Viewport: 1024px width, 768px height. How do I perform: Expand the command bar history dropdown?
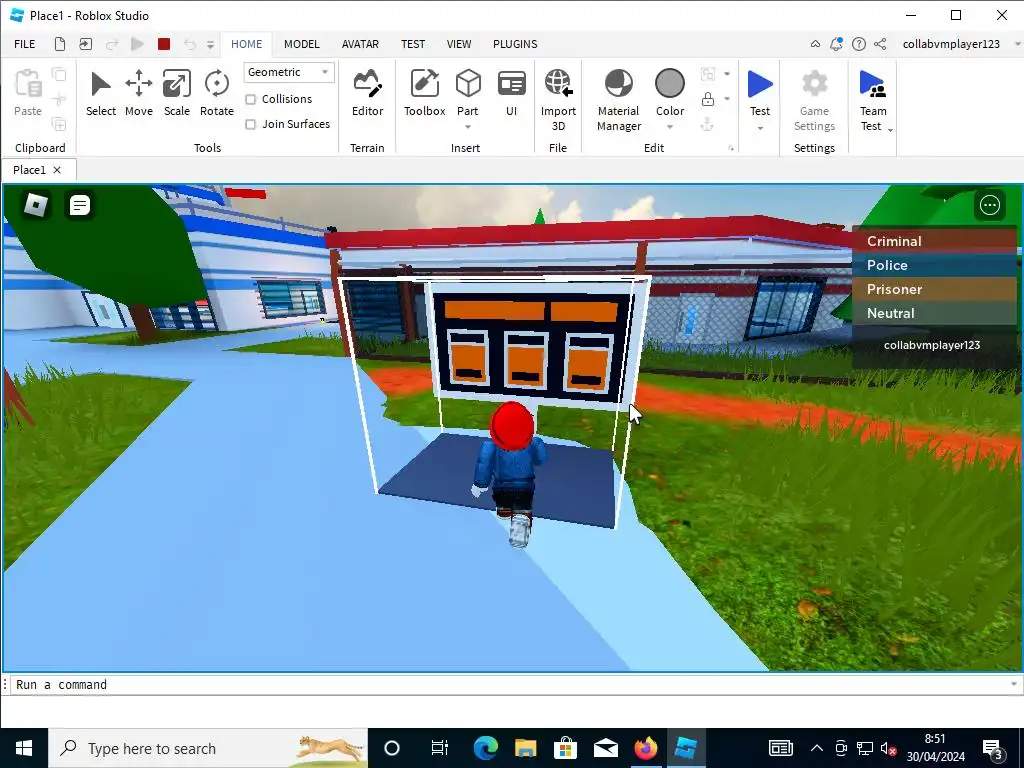(1014, 684)
